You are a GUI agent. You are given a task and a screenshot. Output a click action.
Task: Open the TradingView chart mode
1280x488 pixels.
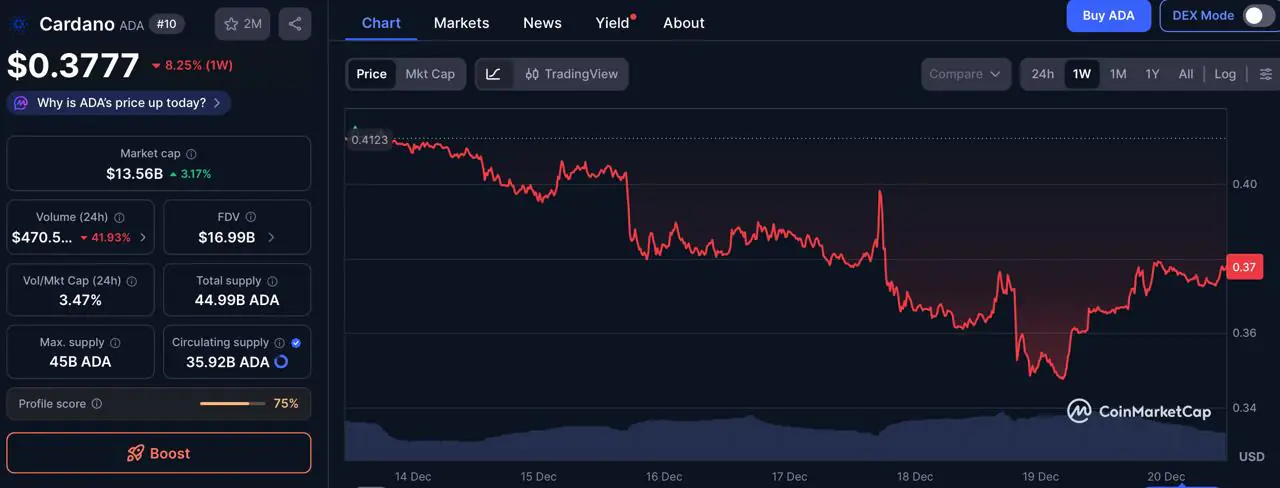[x=571, y=74]
